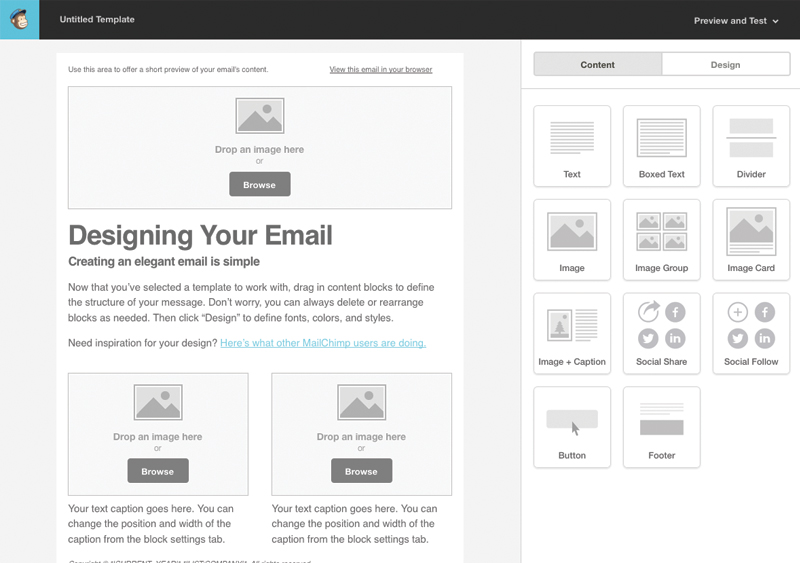
Task: Open link to what other MailChimp users are doing
Action: click(323, 343)
